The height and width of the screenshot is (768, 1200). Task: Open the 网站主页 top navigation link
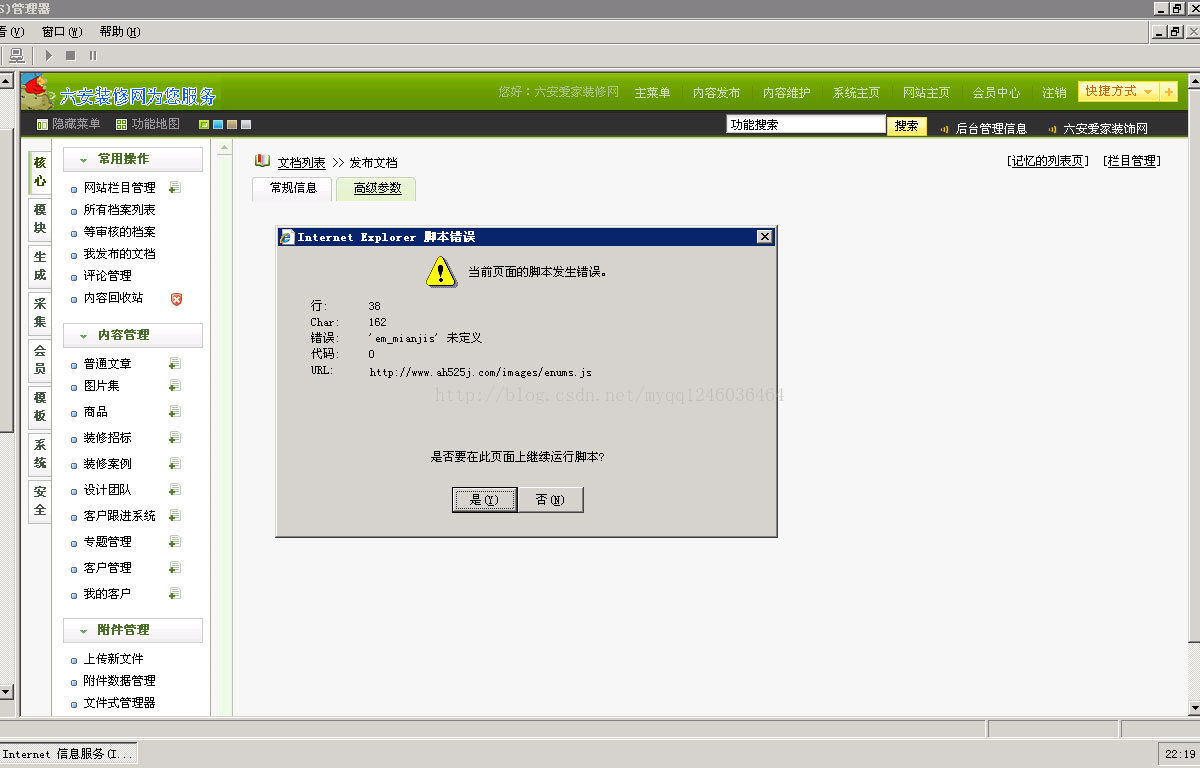pyautogui.click(x=927, y=92)
